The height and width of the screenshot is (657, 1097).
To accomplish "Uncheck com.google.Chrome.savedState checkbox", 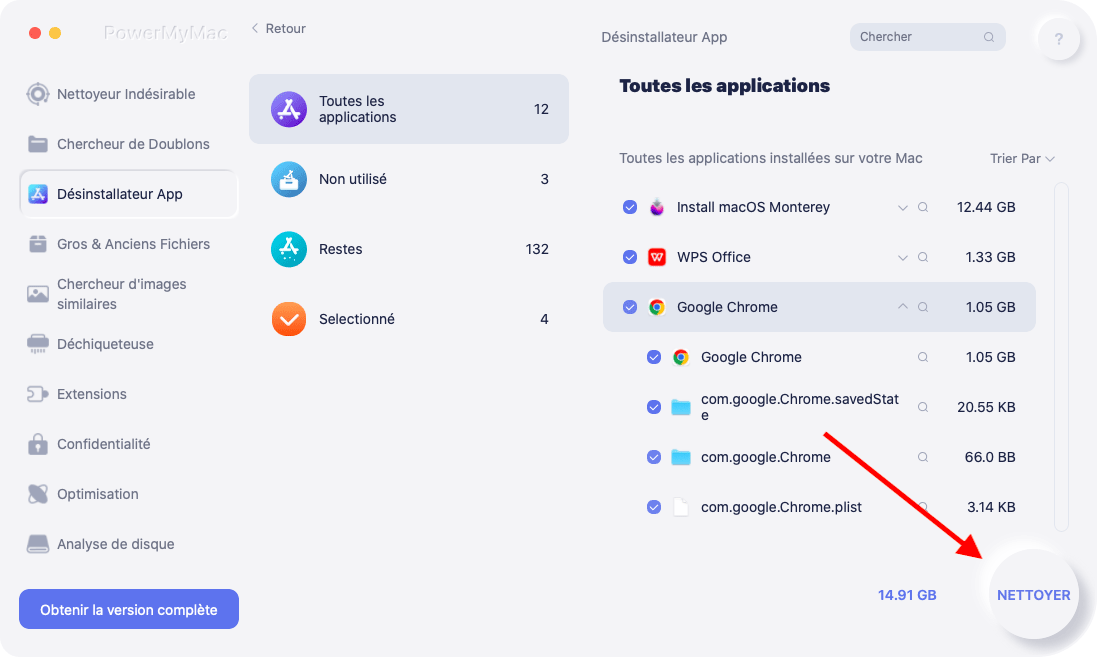I will (x=653, y=407).
